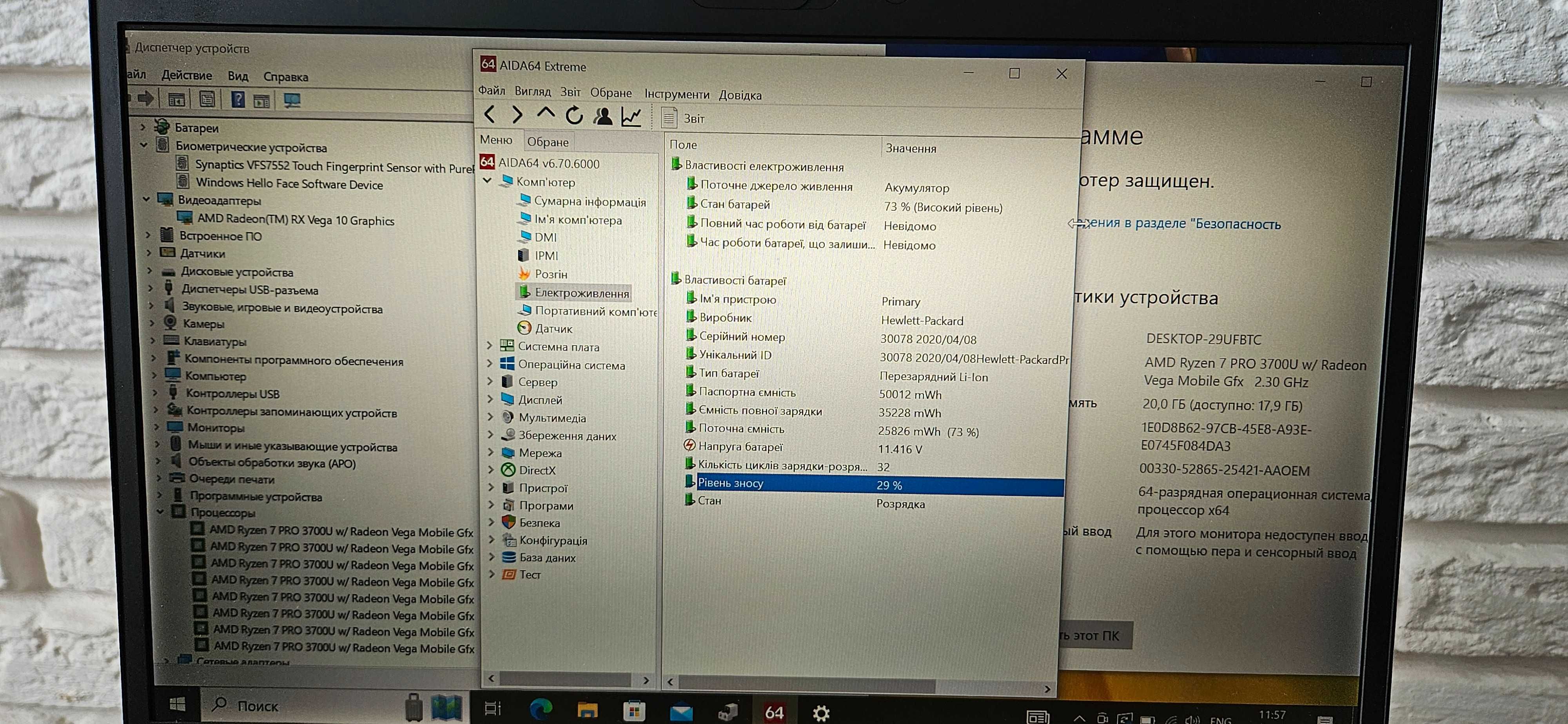The width and height of the screenshot is (1568, 724).
Task: Select Сумарна інформація in the tree
Action: click(x=582, y=201)
